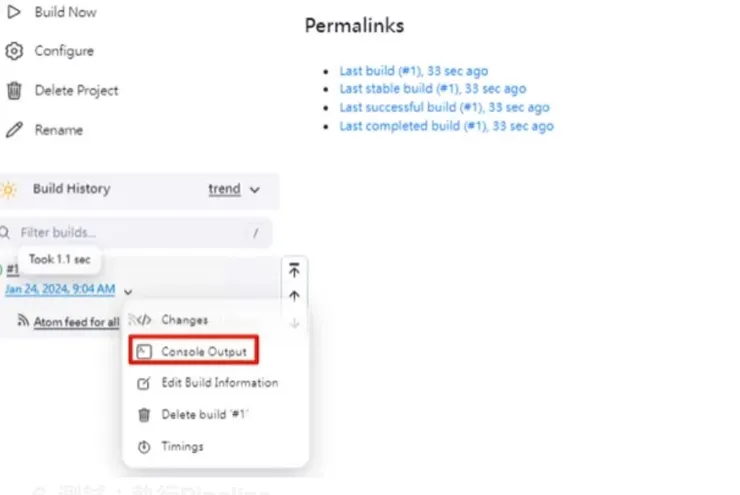Viewport: 740px width, 495px height.
Task: Click the Build Now play icon
Action: (13, 11)
